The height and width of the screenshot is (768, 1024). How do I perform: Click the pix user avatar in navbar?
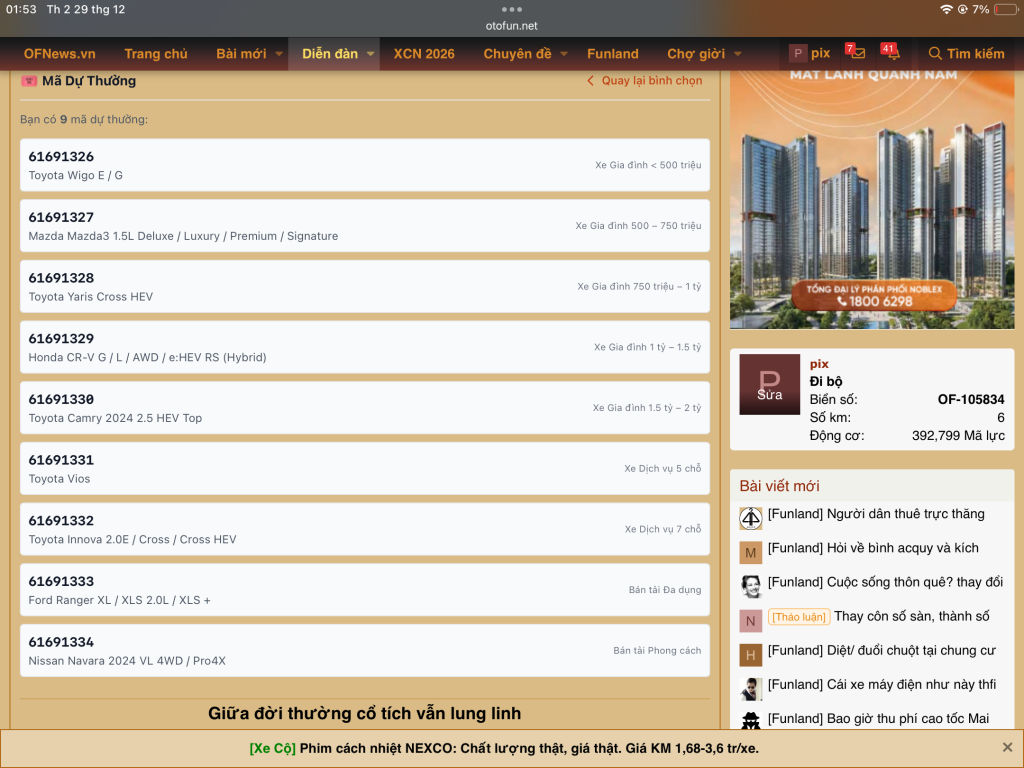(x=798, y=54)
